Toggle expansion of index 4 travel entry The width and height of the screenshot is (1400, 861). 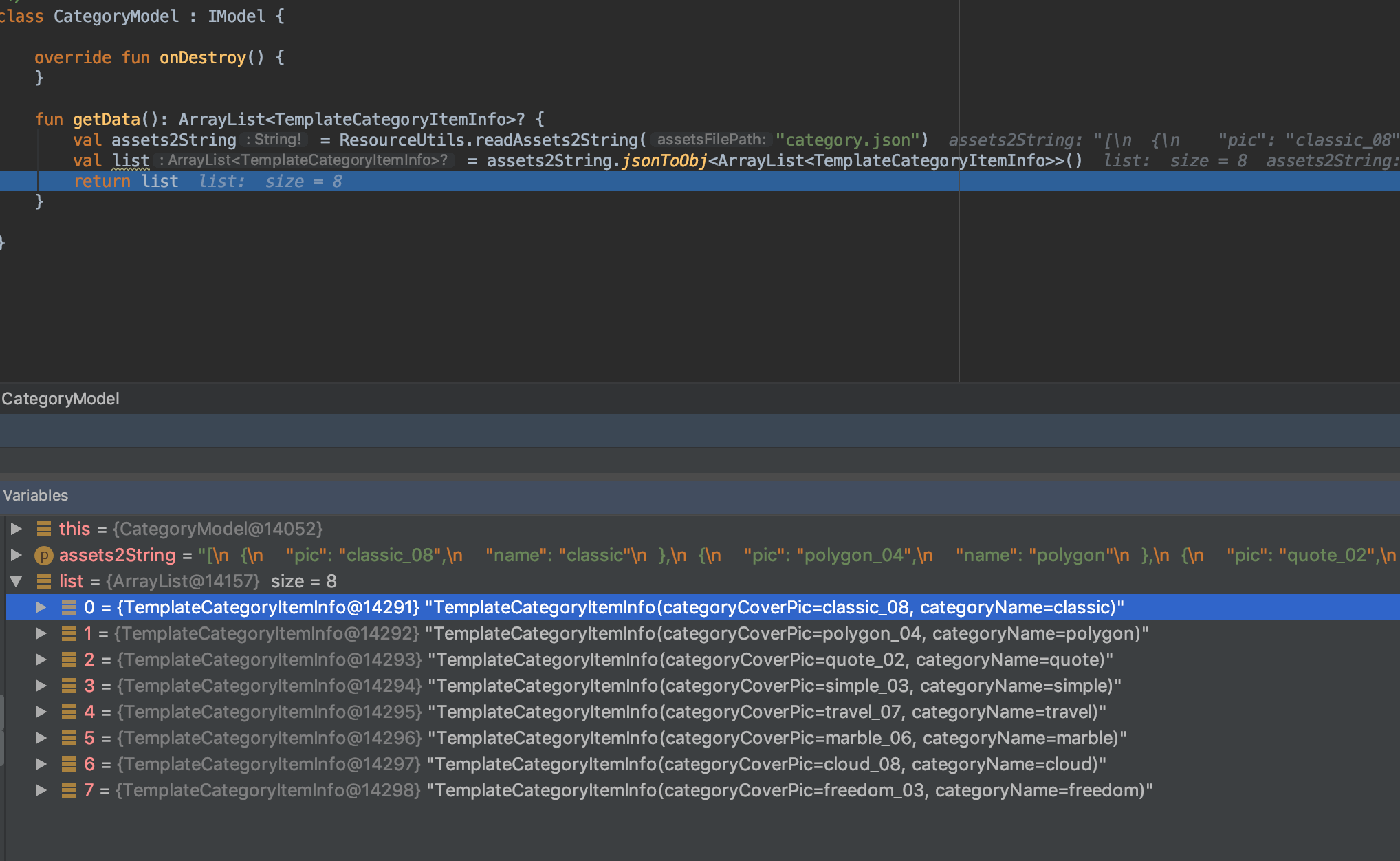pos(41,712)
